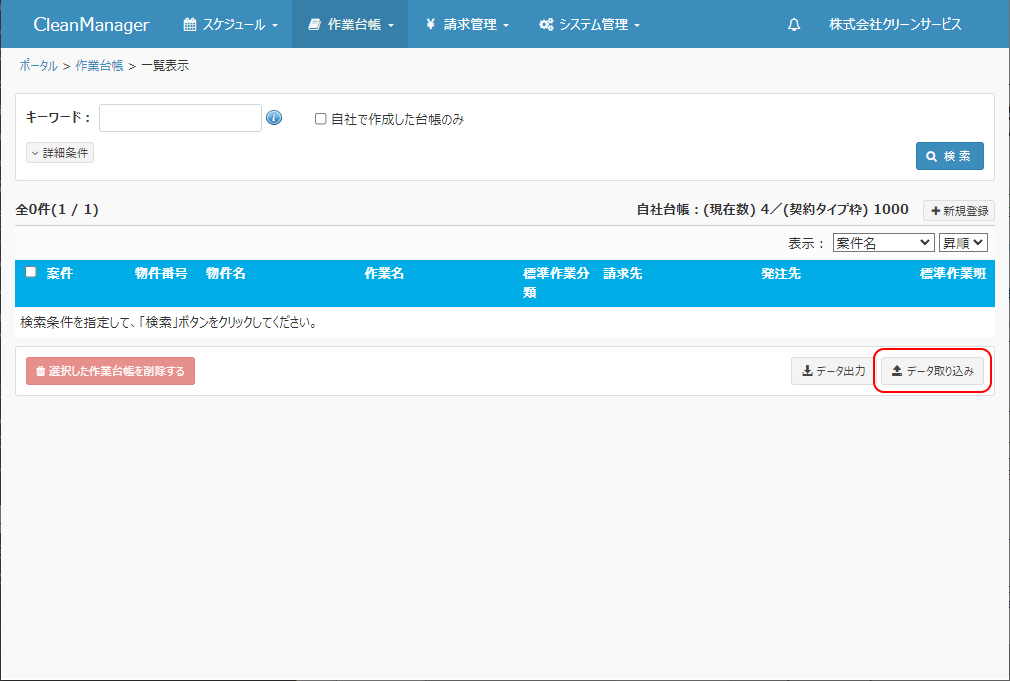Expand the 詳細条件 detailed conditions

pos(60,153)
